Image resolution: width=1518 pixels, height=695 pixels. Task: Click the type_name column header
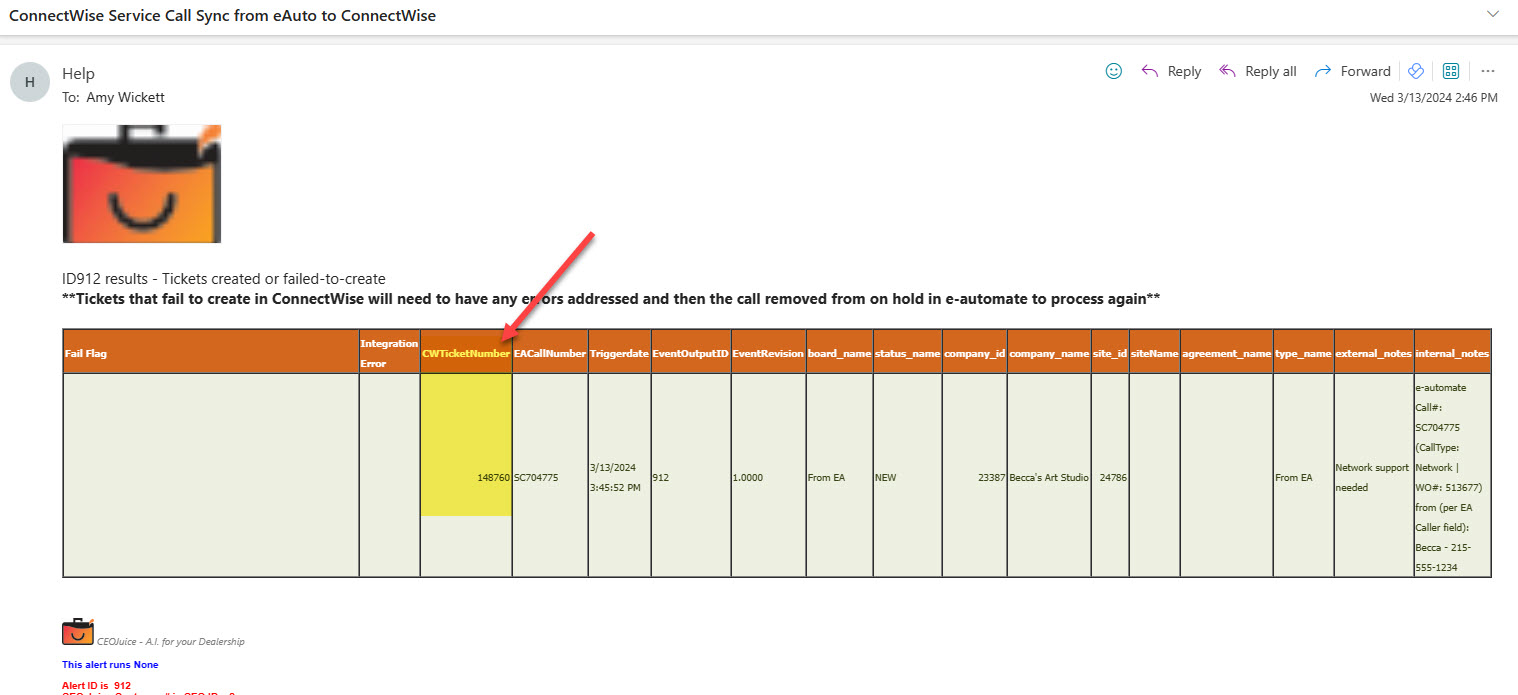[1303, 353]
